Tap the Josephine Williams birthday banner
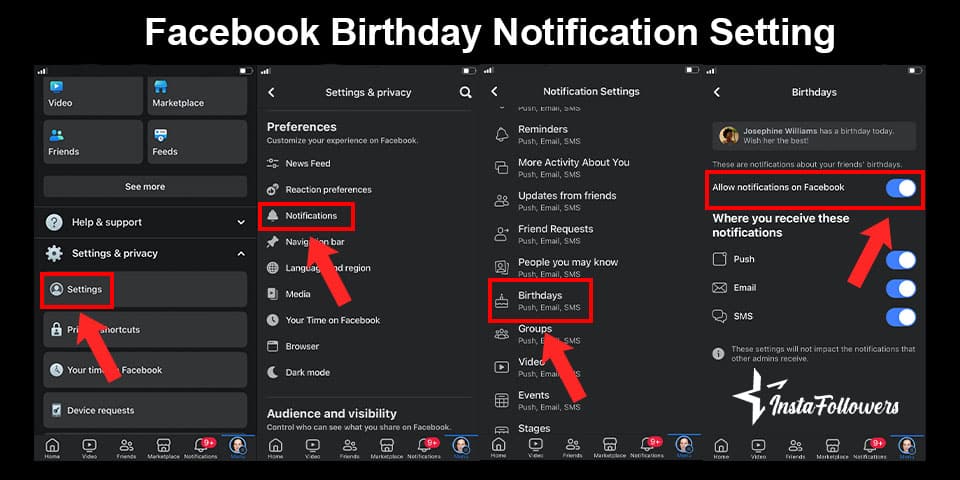The width and height of the screenshot is (960, 480). (814, 136)
